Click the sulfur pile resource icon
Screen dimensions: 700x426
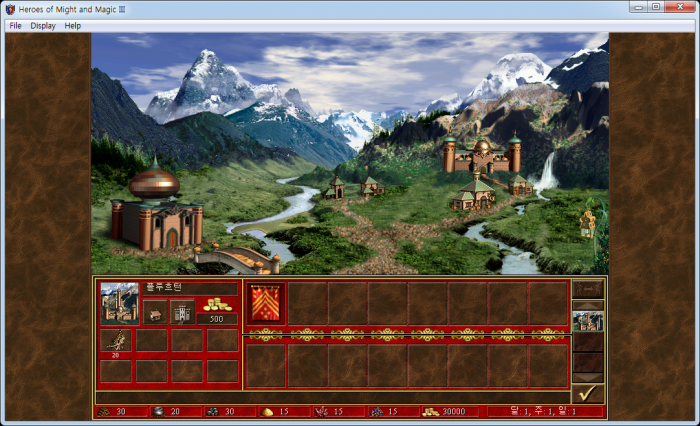tap(267, 412)
